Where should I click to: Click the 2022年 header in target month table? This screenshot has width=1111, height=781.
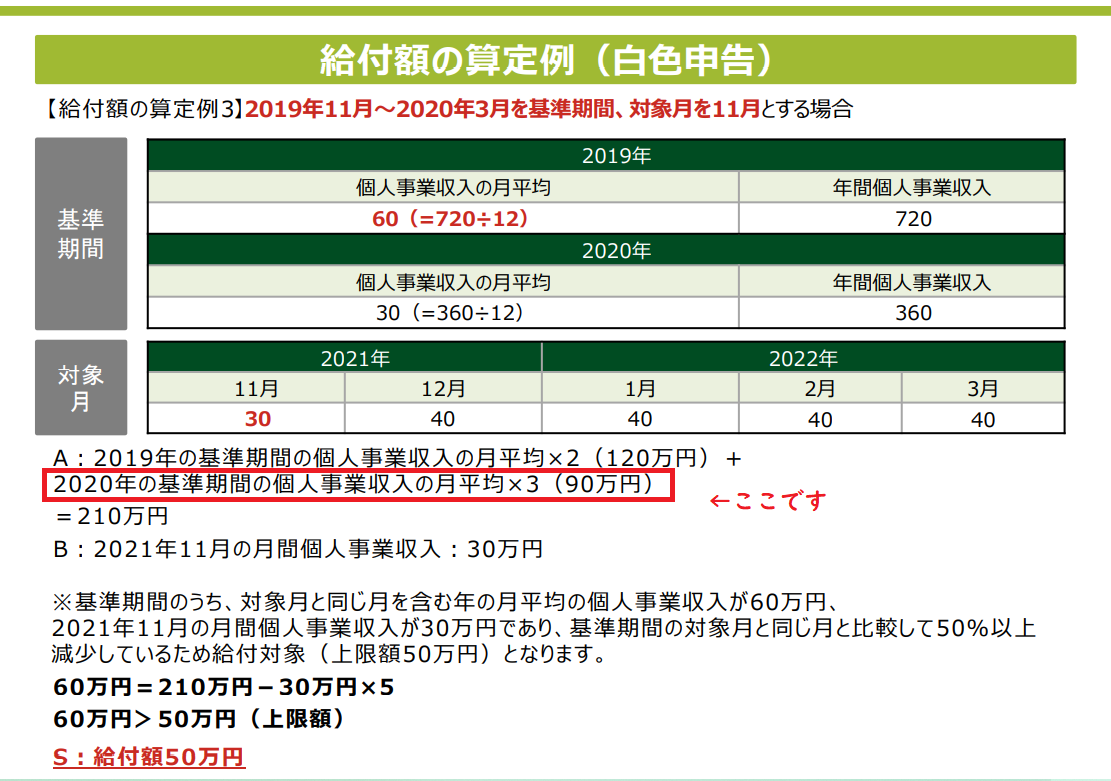click(803, 358)
